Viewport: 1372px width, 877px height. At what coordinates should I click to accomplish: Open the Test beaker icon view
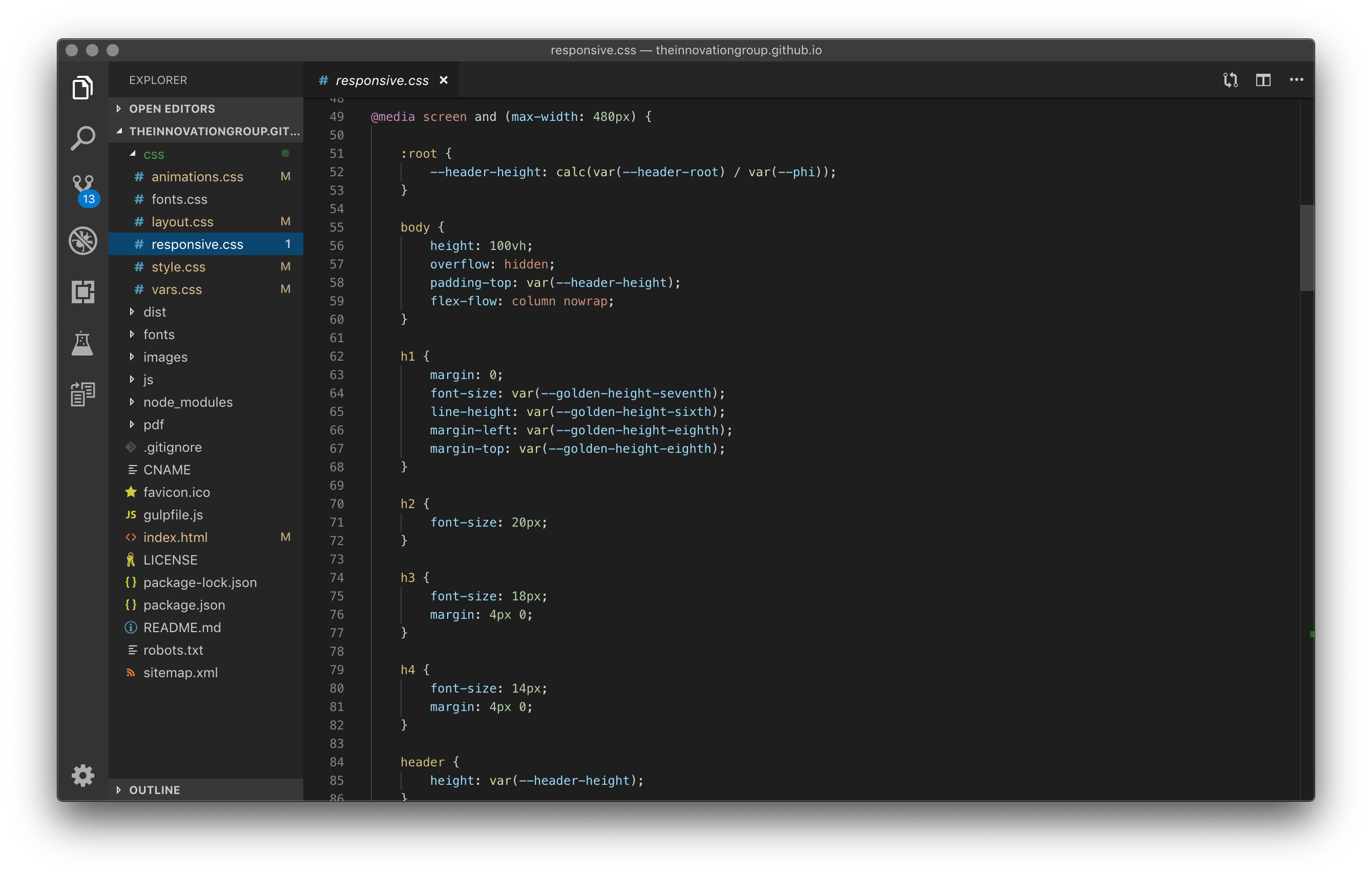82,343
